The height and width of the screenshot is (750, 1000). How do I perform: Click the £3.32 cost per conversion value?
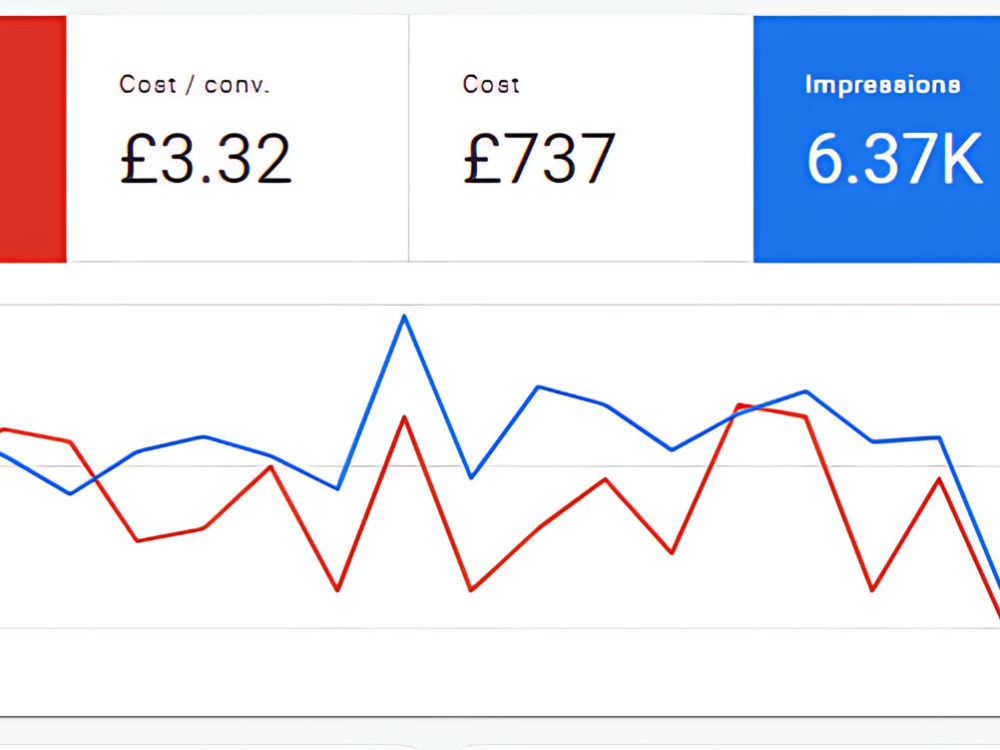[205, 159]
